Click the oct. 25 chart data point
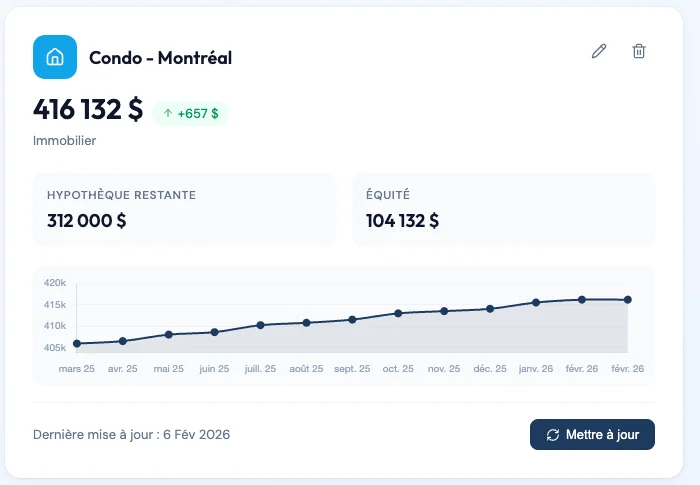This screenshot has width=700, height=485. click(398, 313)
